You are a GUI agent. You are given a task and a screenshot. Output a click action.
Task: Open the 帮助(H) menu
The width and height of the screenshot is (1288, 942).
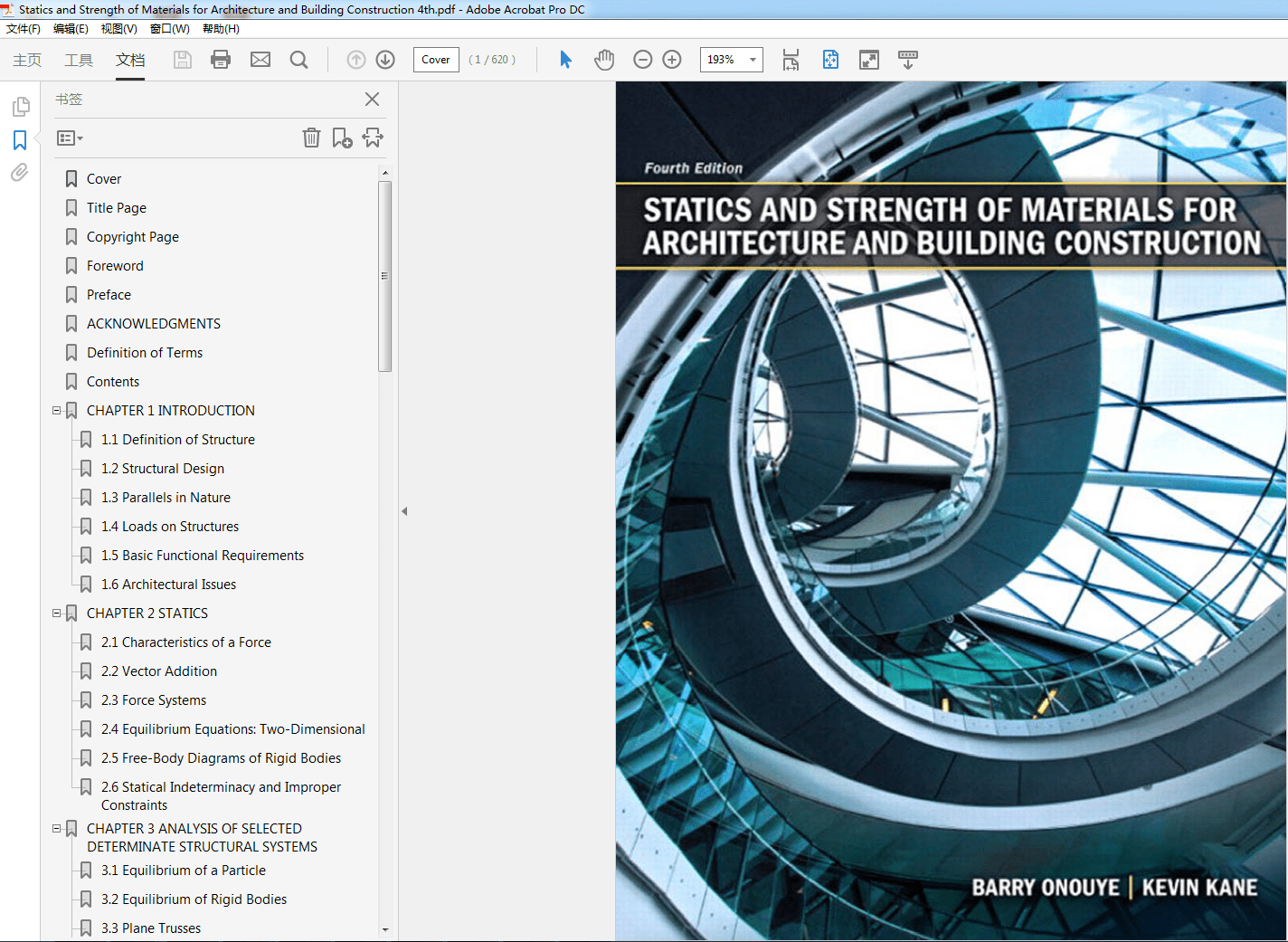(221, 29)
